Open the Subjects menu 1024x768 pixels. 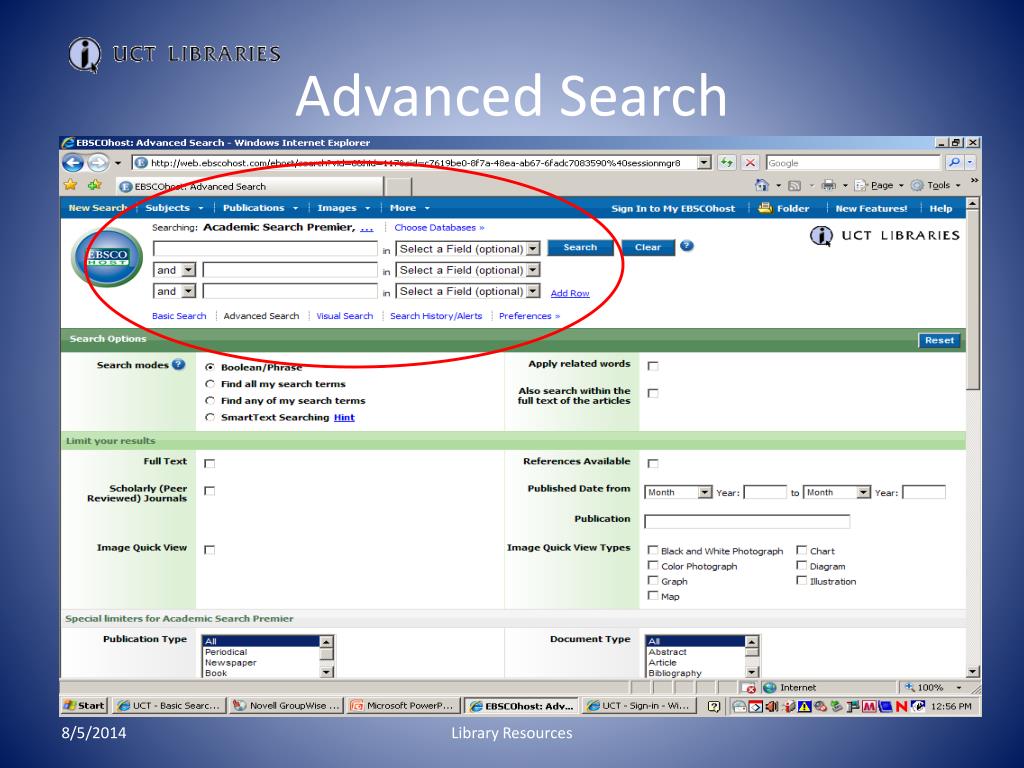pos(174,208)
